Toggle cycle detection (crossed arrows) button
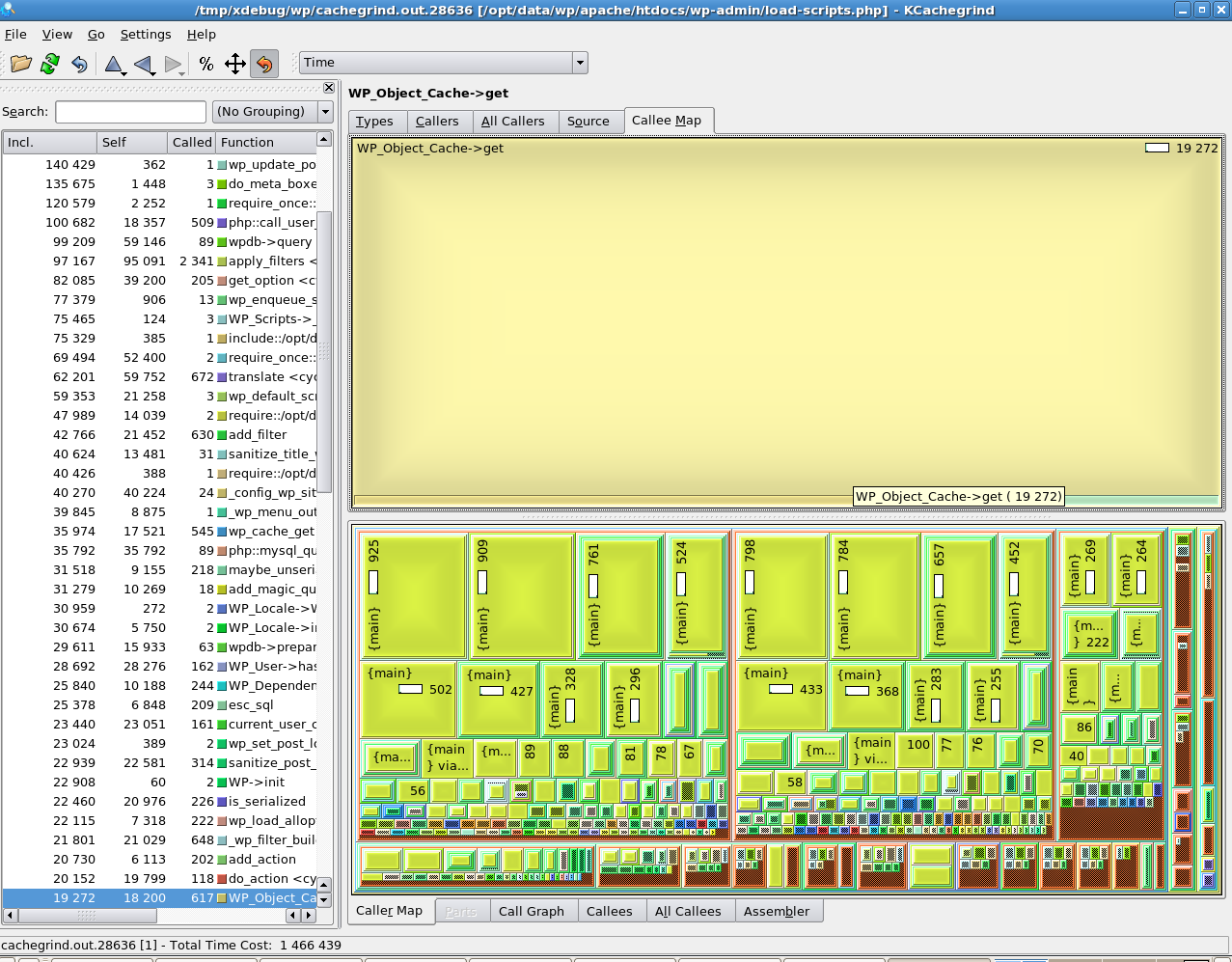This screenshot has height=962, width=1232. pyautogui.click(x=235, y=64)
